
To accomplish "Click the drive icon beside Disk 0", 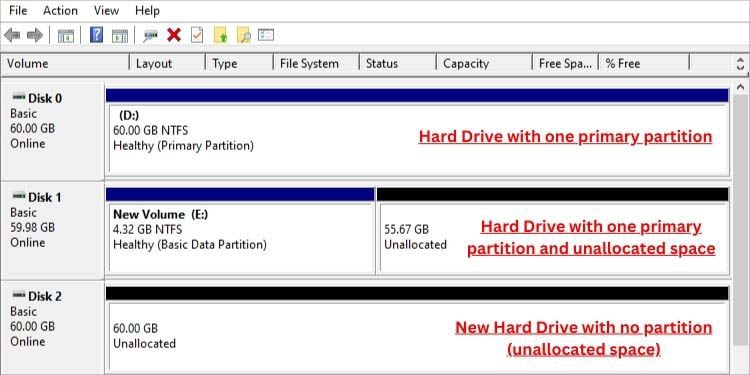I will (x=19, y=97).
